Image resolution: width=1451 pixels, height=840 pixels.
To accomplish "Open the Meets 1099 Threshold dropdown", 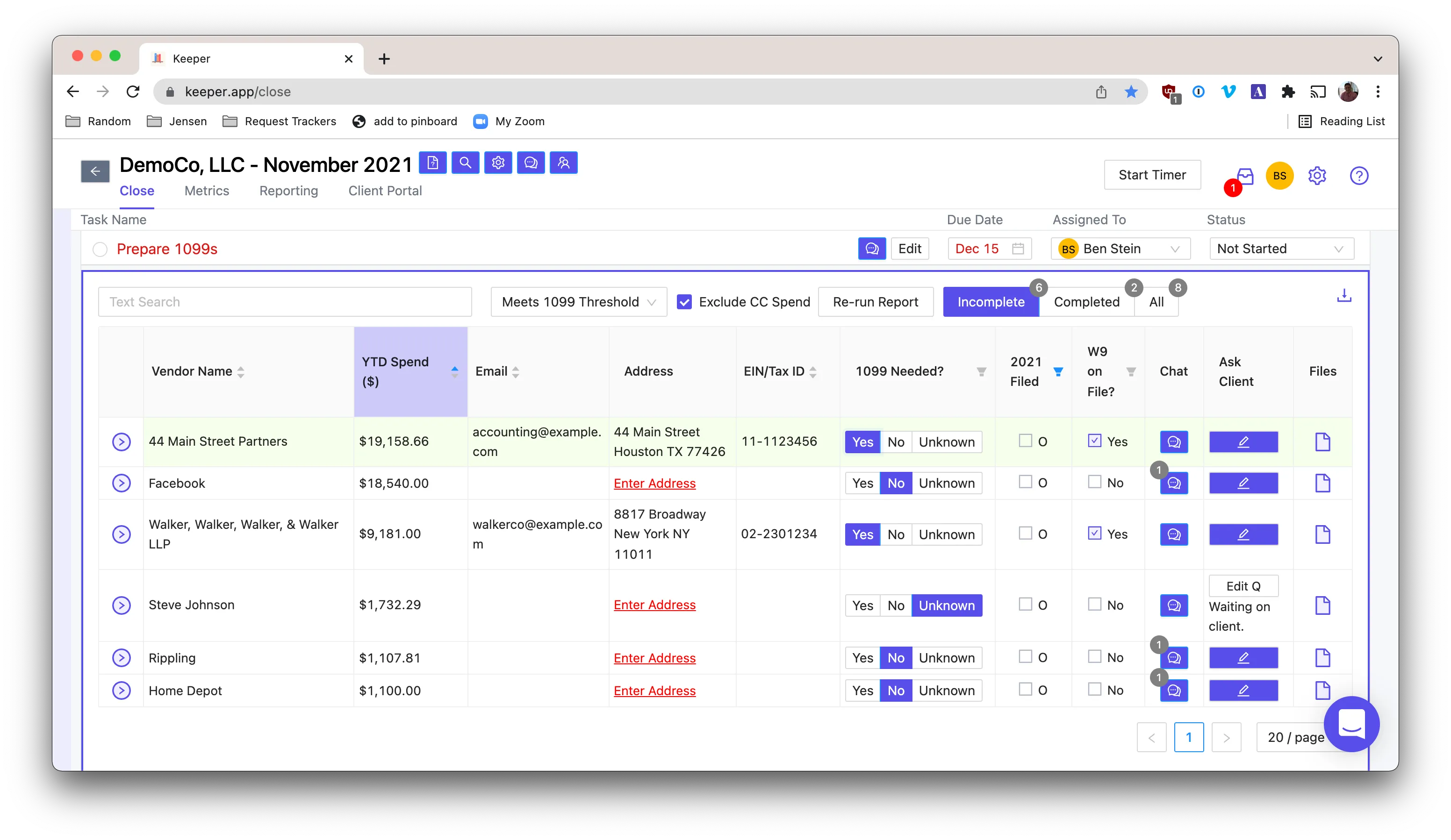I will pos(579,302).
